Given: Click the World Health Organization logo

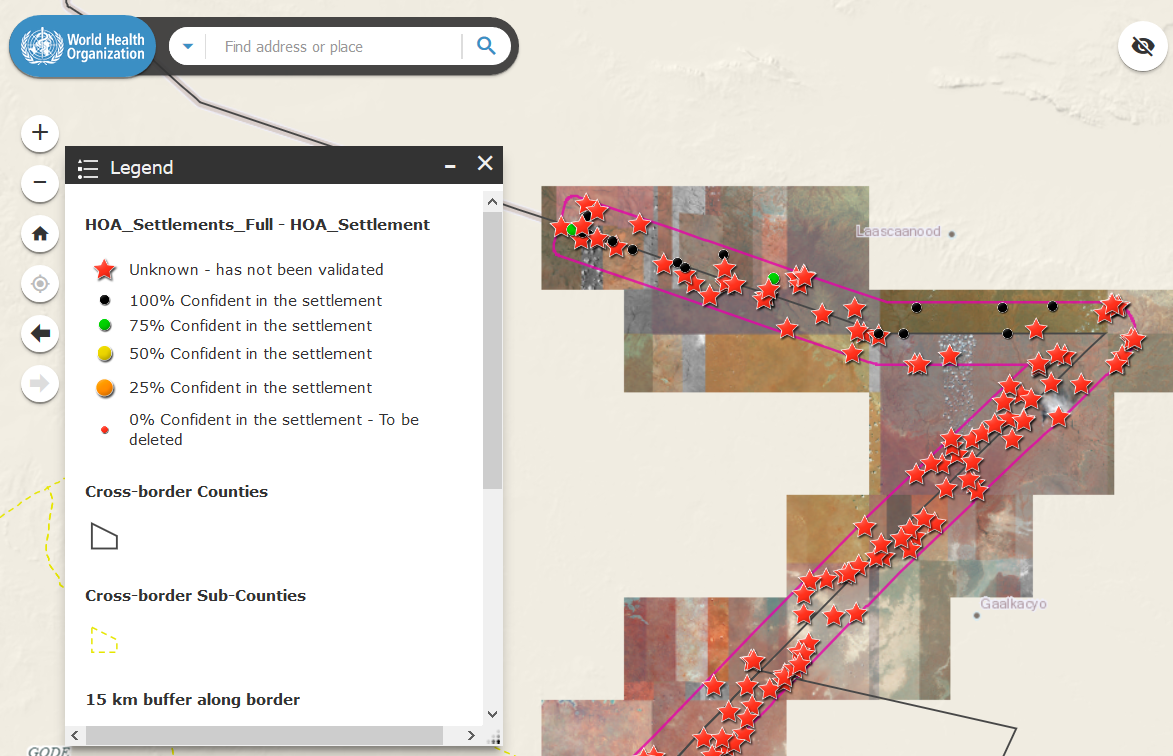Looking at the screenshot, I should click(x=84, y=46).
